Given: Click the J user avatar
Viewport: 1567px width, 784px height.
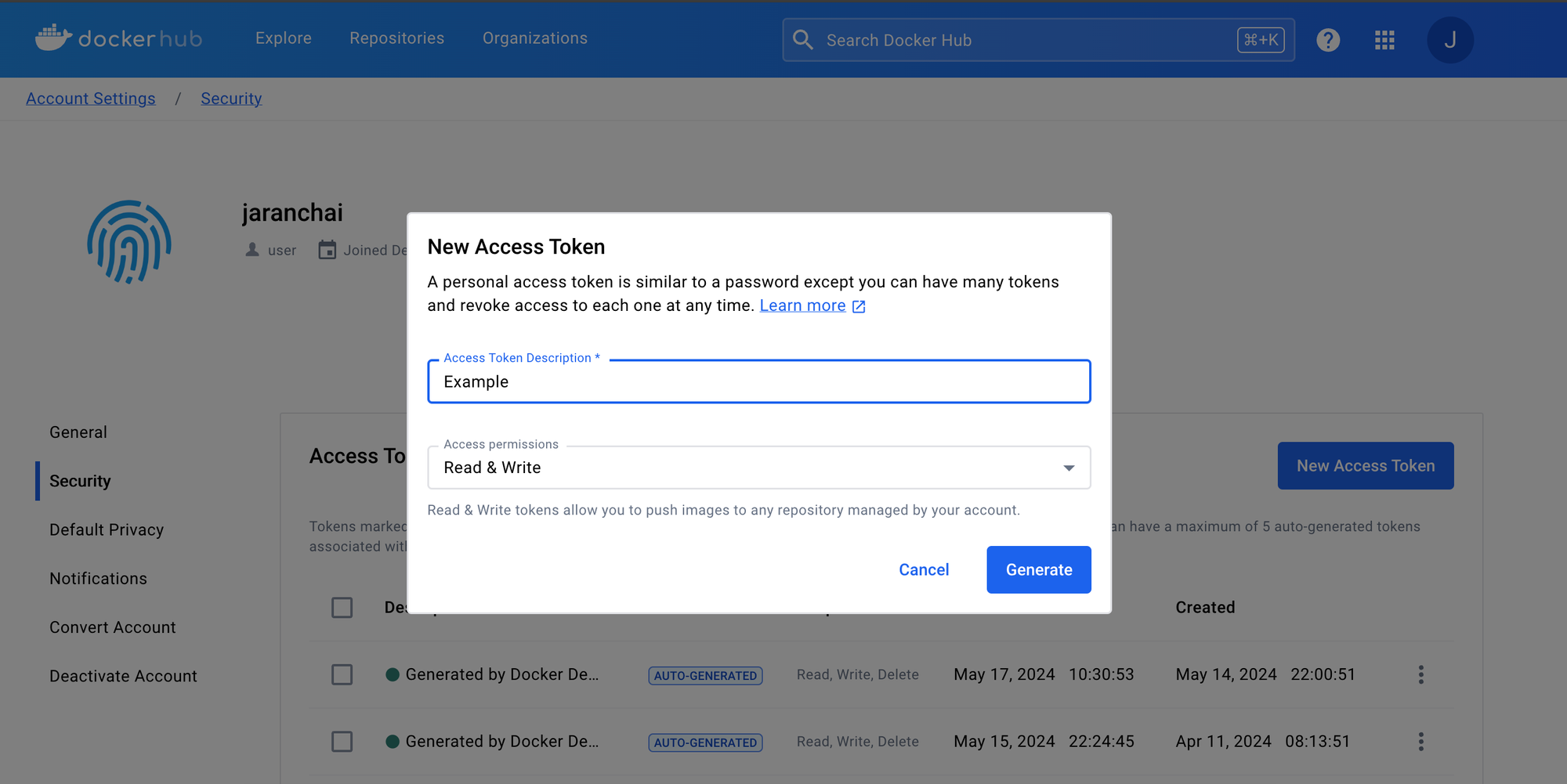Looking at the screenshot, I should point(1449,40).
